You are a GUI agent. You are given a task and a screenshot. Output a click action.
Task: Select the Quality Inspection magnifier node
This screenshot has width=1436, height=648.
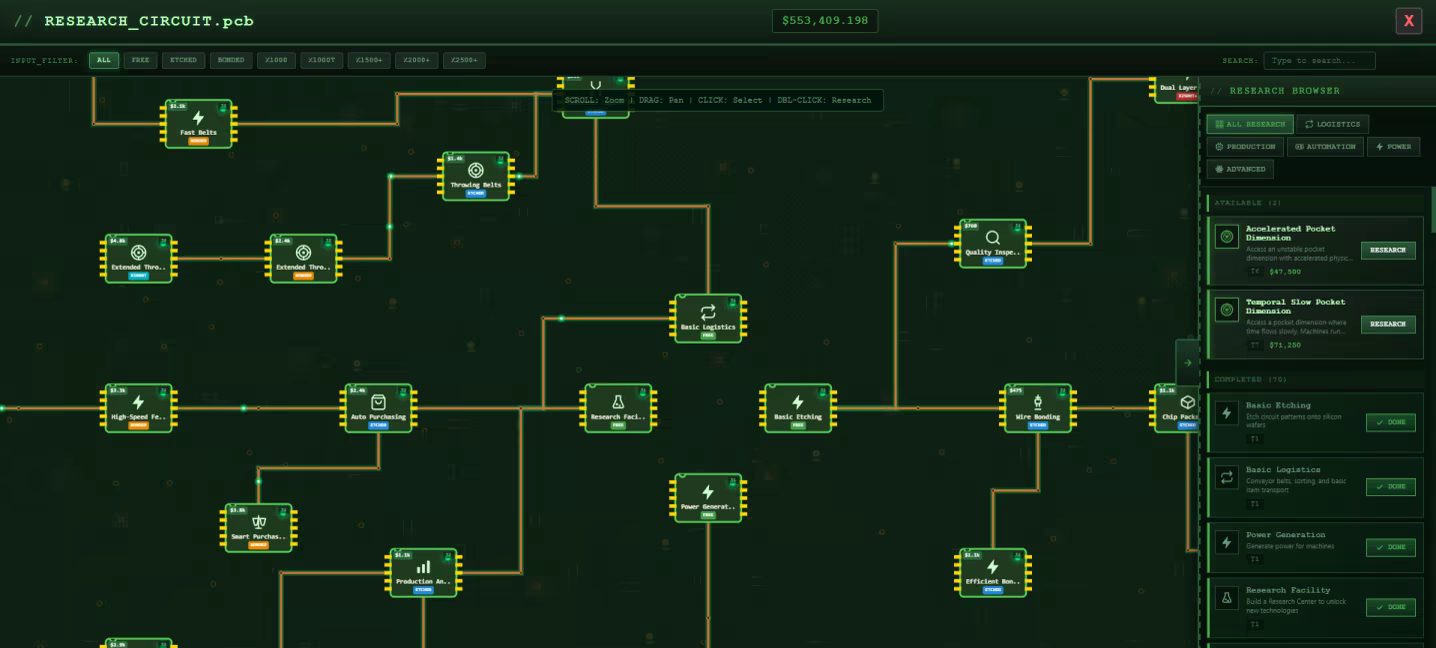(x=993, y=243)
